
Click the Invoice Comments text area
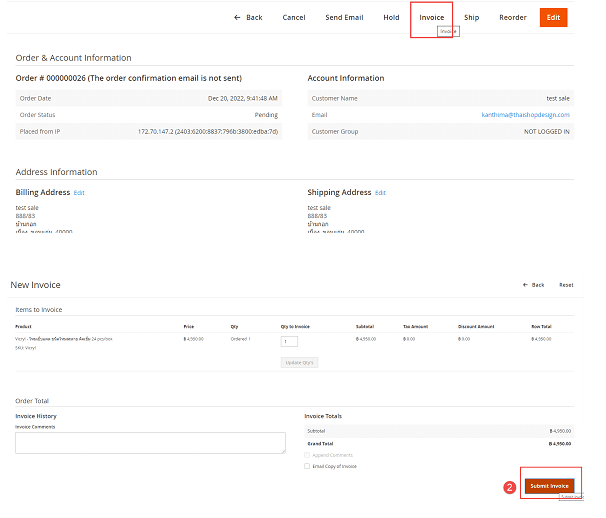150,443
